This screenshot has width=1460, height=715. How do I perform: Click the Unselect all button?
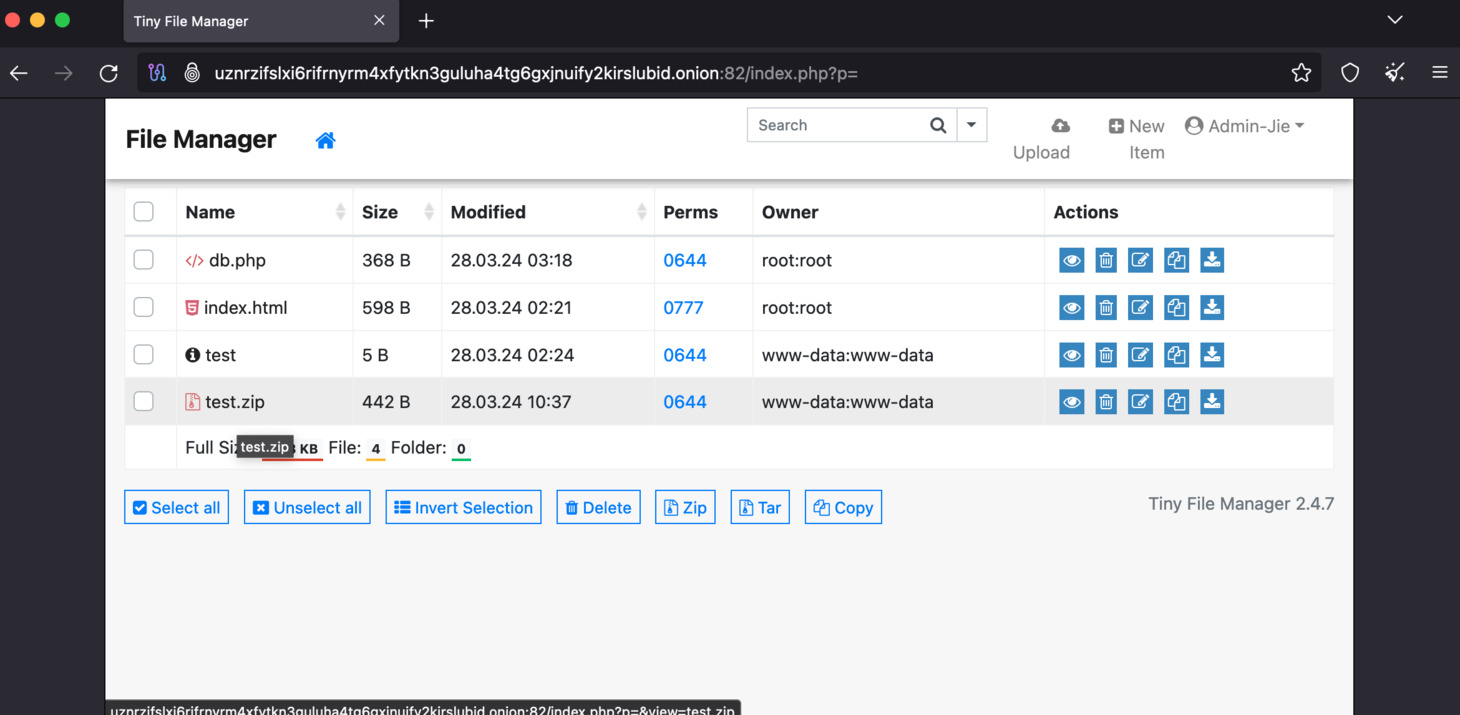pyautogui.click(x=308, y=507)
